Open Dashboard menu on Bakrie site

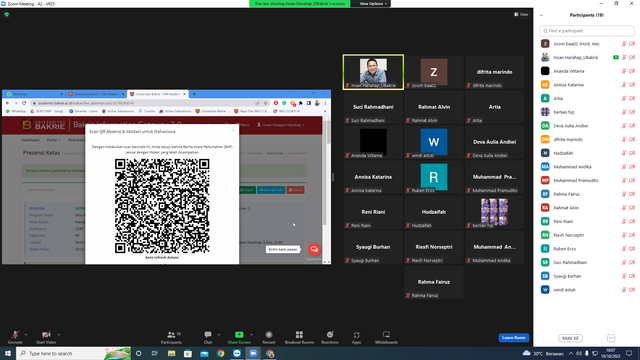[x=31, y=140]
